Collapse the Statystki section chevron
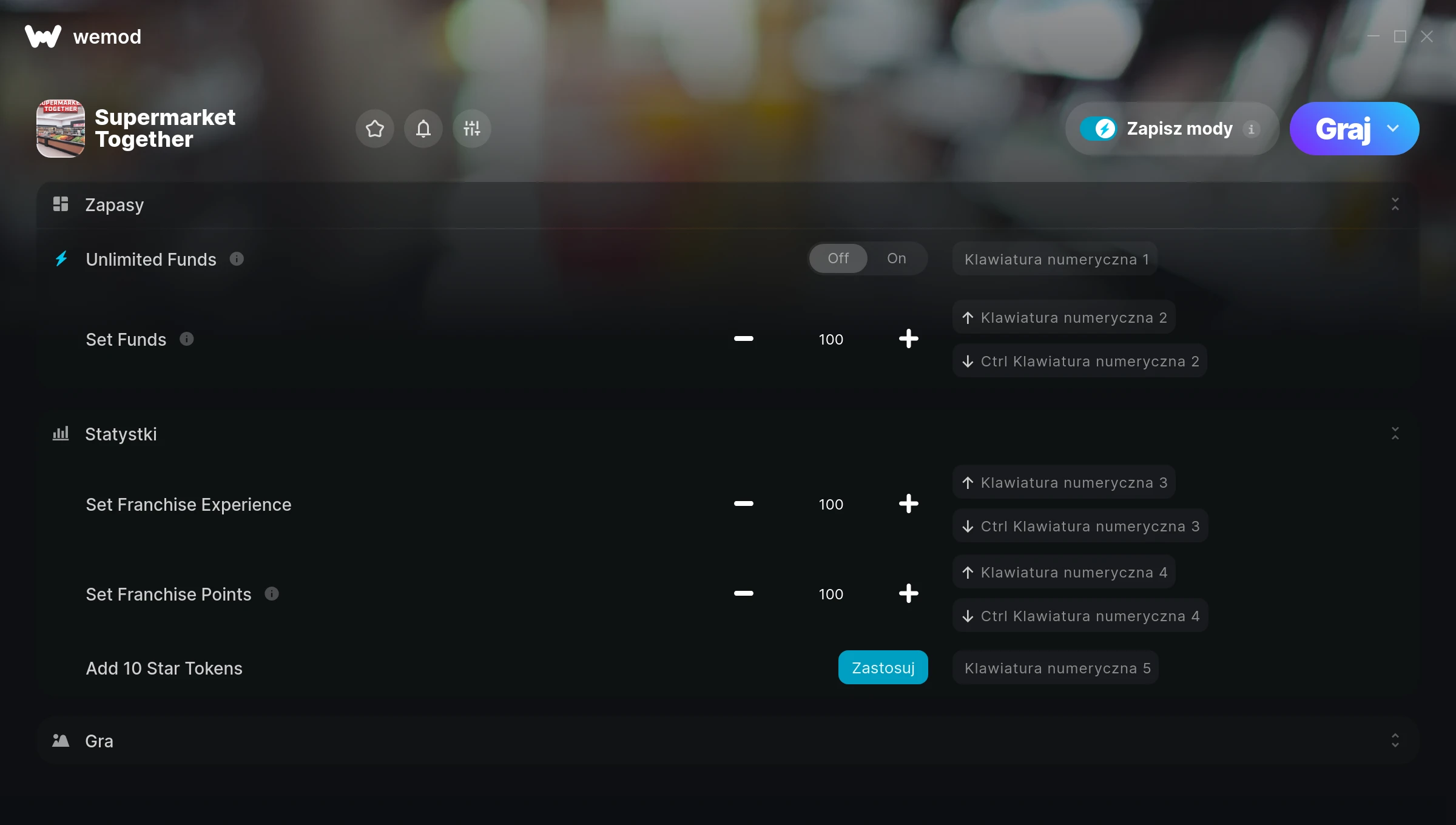The image size is (1456, 825). coord(1395,434)
